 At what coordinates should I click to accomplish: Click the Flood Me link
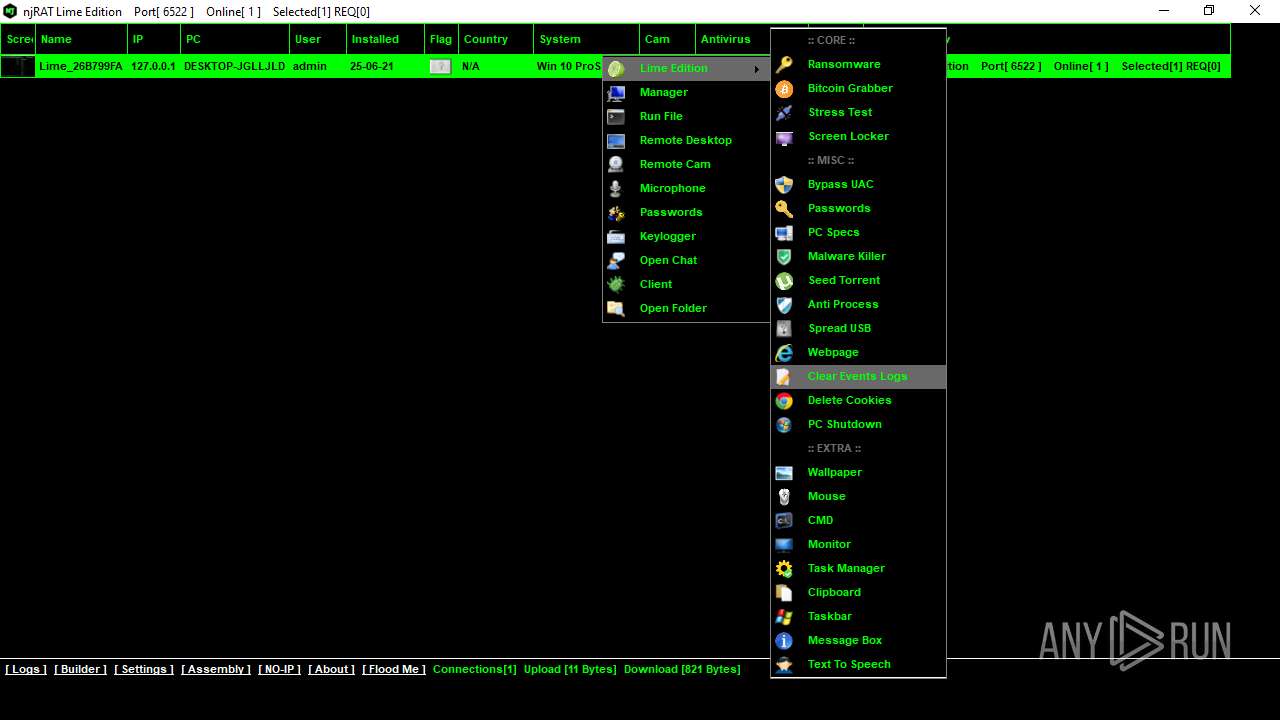(394, 669)
